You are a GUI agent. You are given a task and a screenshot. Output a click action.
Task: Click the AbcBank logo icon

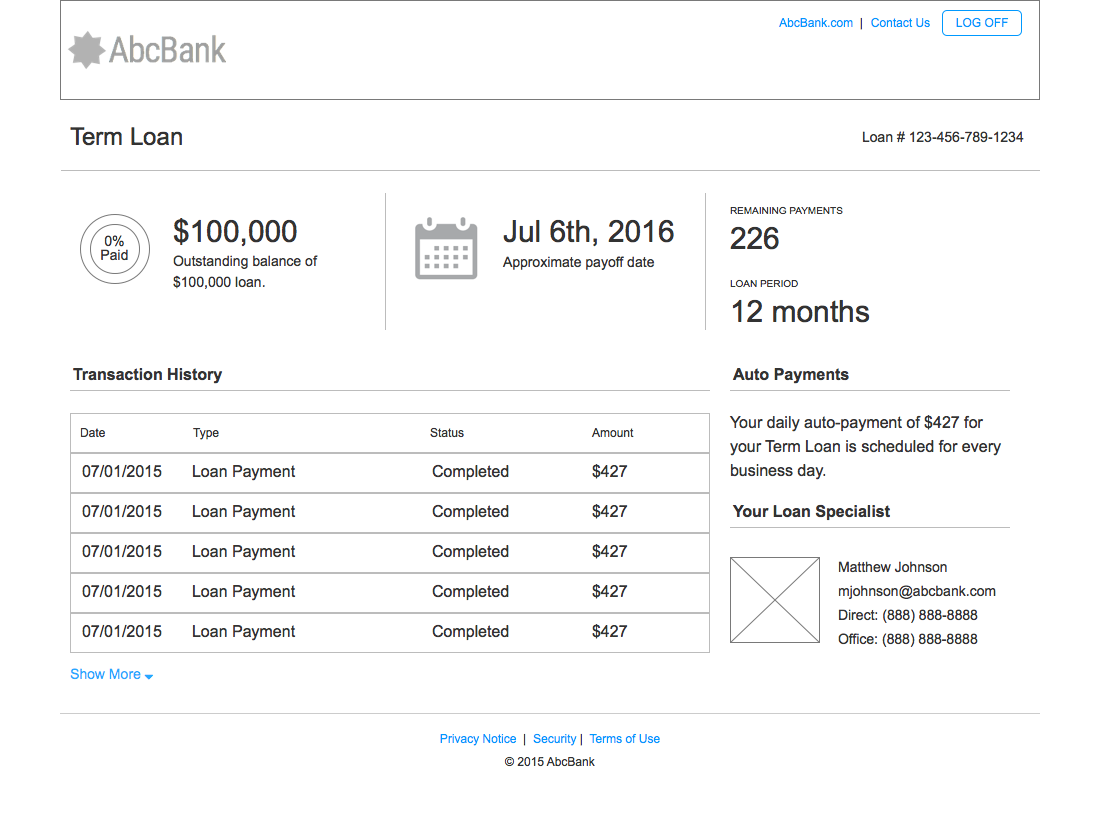(x=87, y=50)
